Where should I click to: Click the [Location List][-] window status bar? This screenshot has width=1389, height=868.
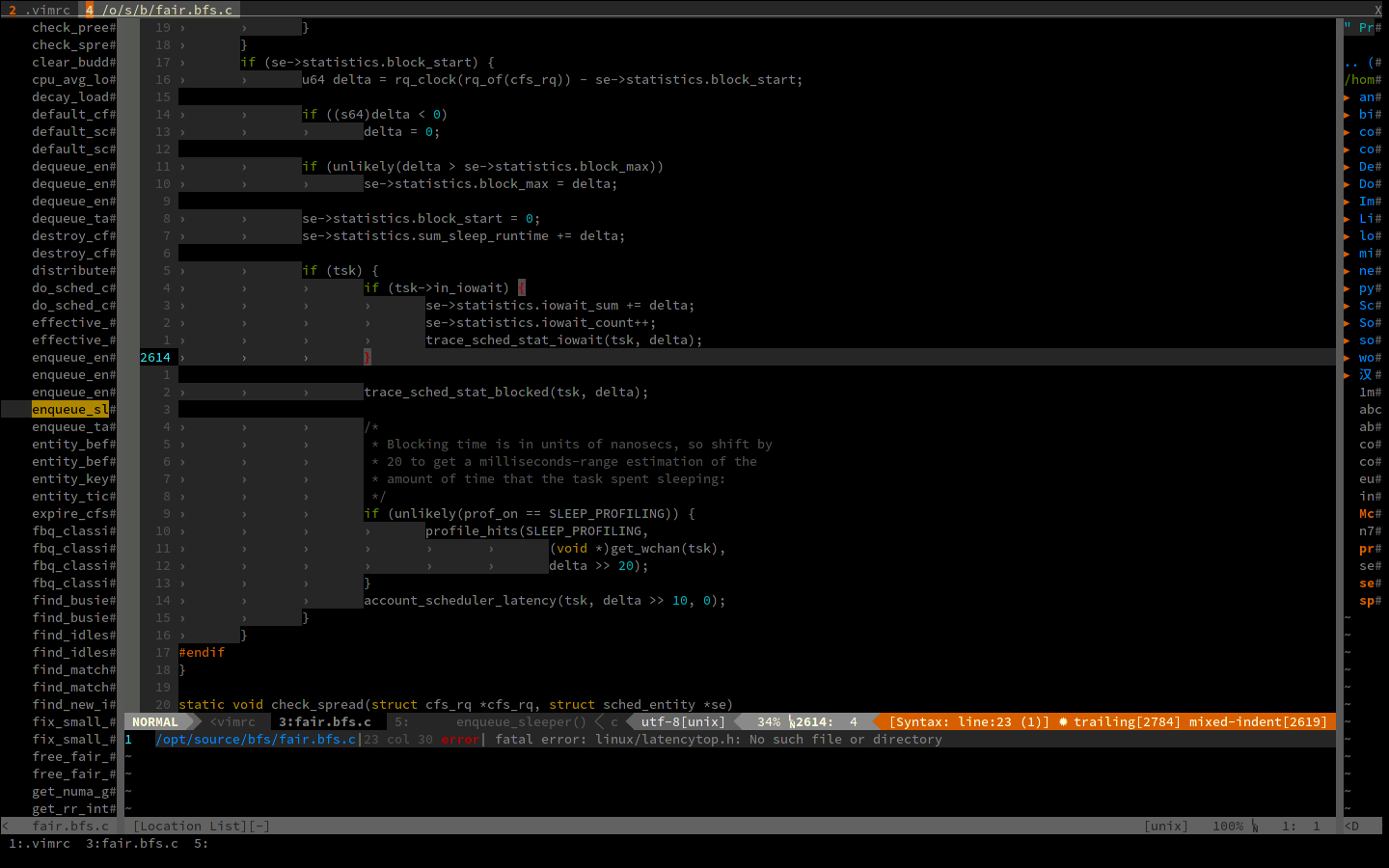pos(202,827)
